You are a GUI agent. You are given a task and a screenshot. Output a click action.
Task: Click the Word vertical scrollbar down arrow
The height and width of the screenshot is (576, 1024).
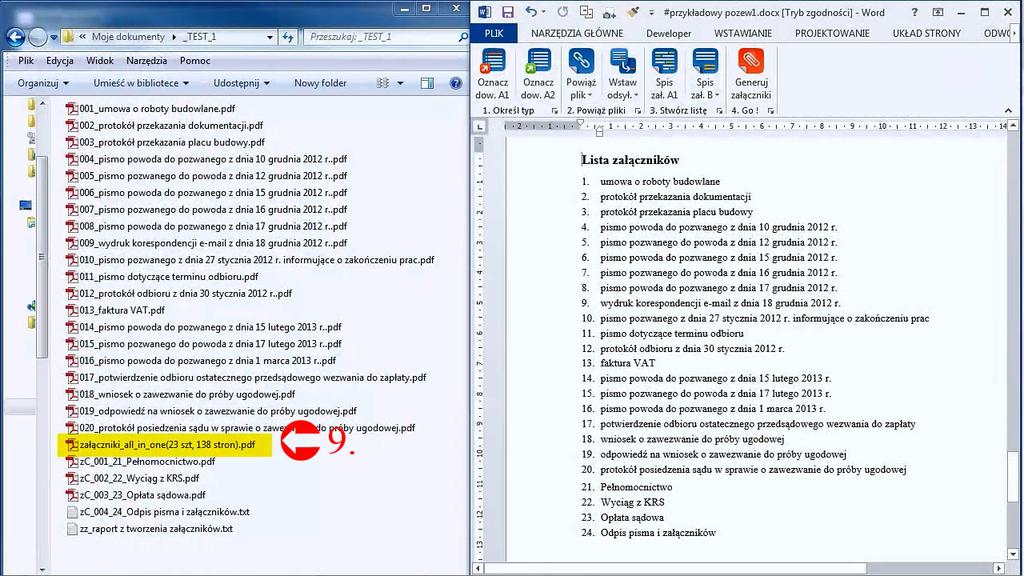point(1014,554)
